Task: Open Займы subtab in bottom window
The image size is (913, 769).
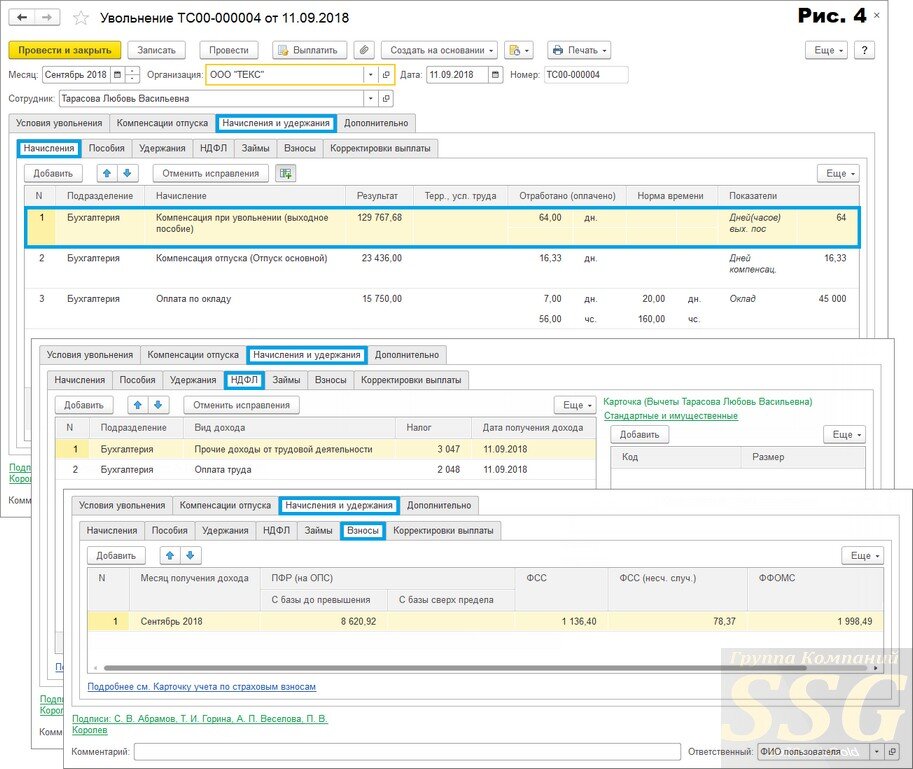Action: point(319,530)
